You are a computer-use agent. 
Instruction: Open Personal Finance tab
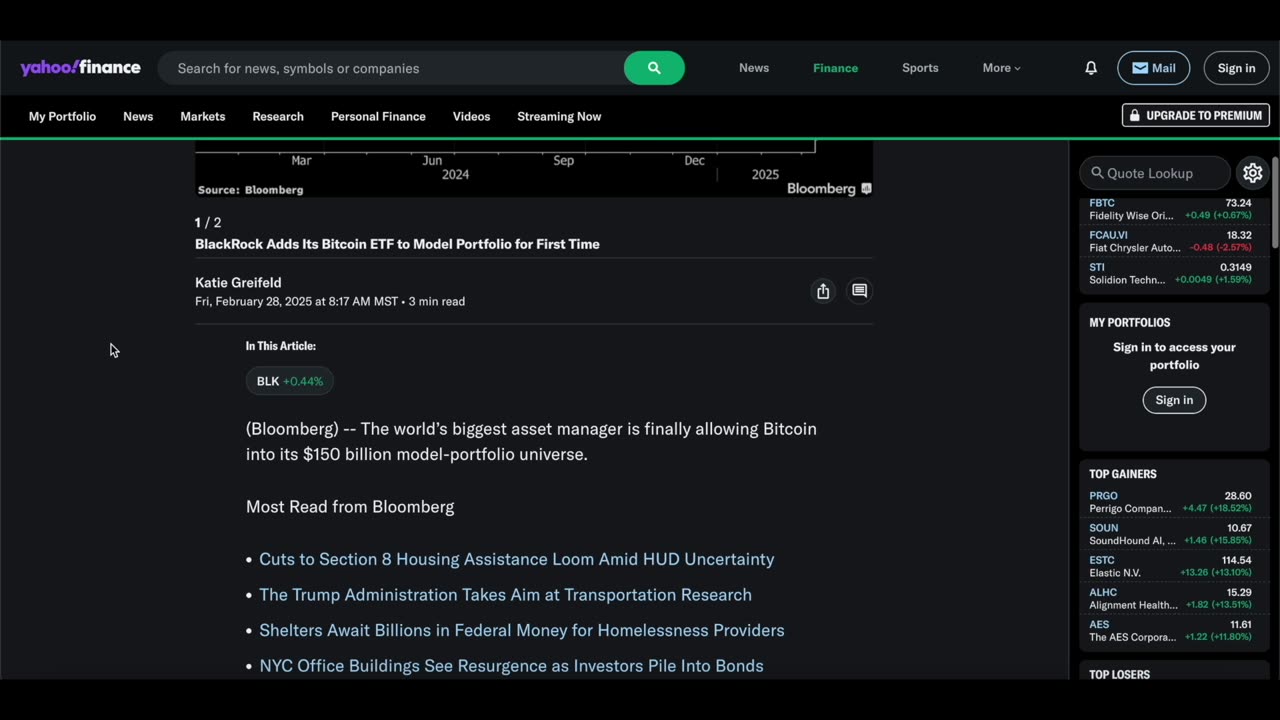click(x=378, y=116)
